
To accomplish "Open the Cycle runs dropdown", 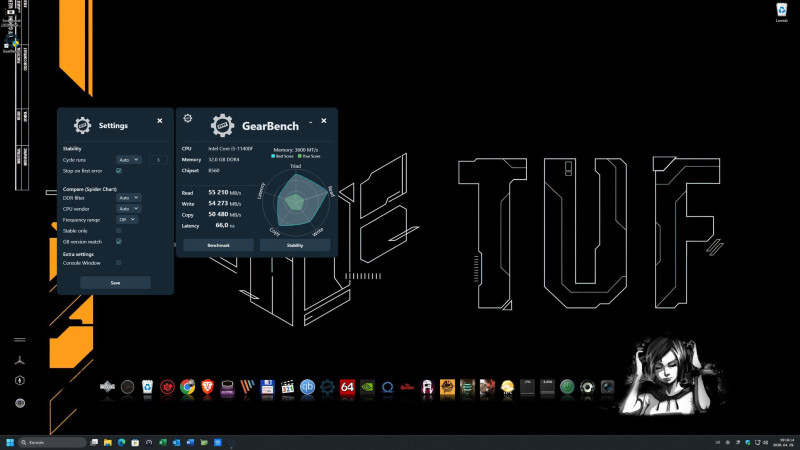I will coord(129,160).
